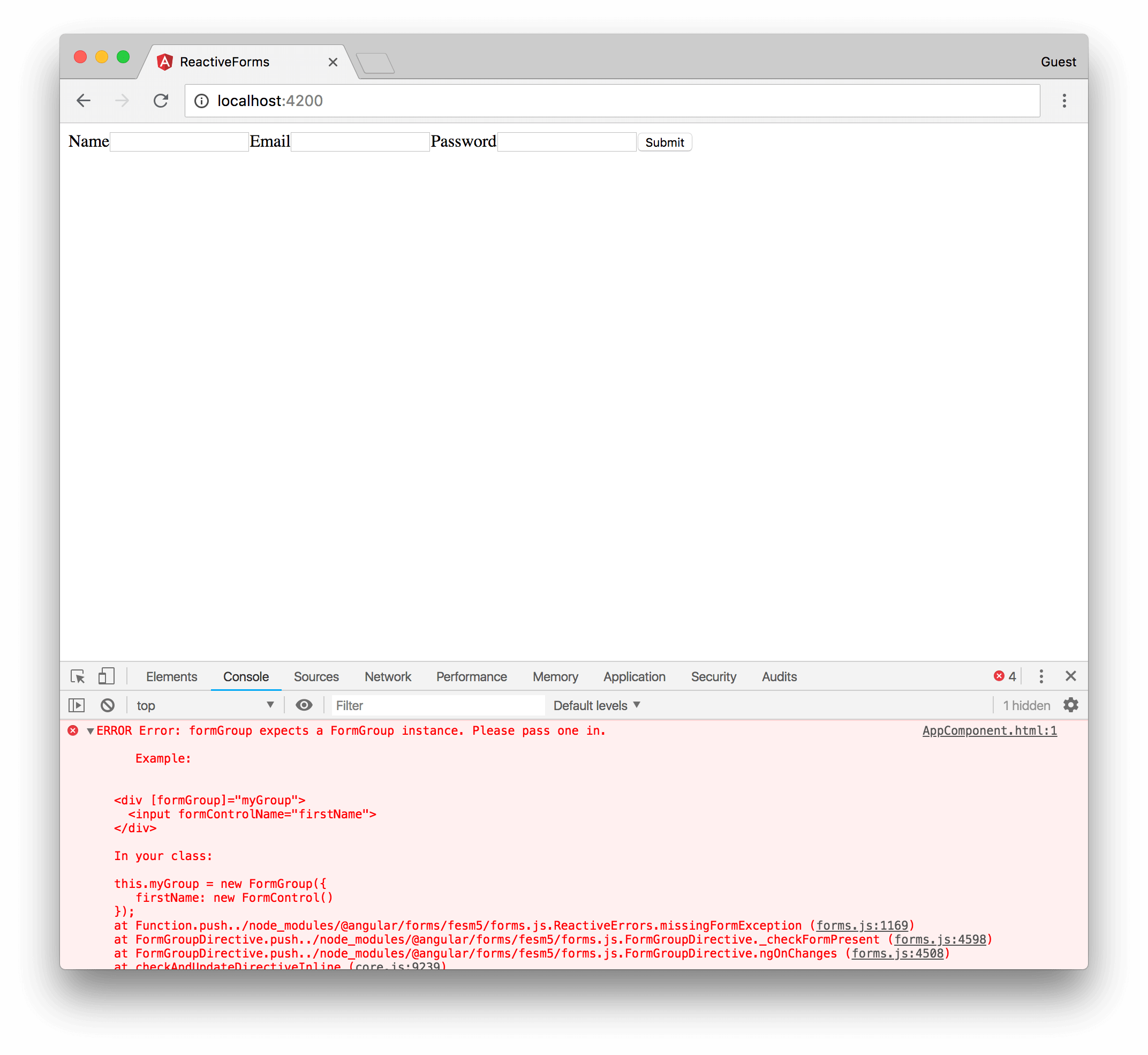Close the ReactiveForms tab
1148x1055 pixels.
[333, 62]
